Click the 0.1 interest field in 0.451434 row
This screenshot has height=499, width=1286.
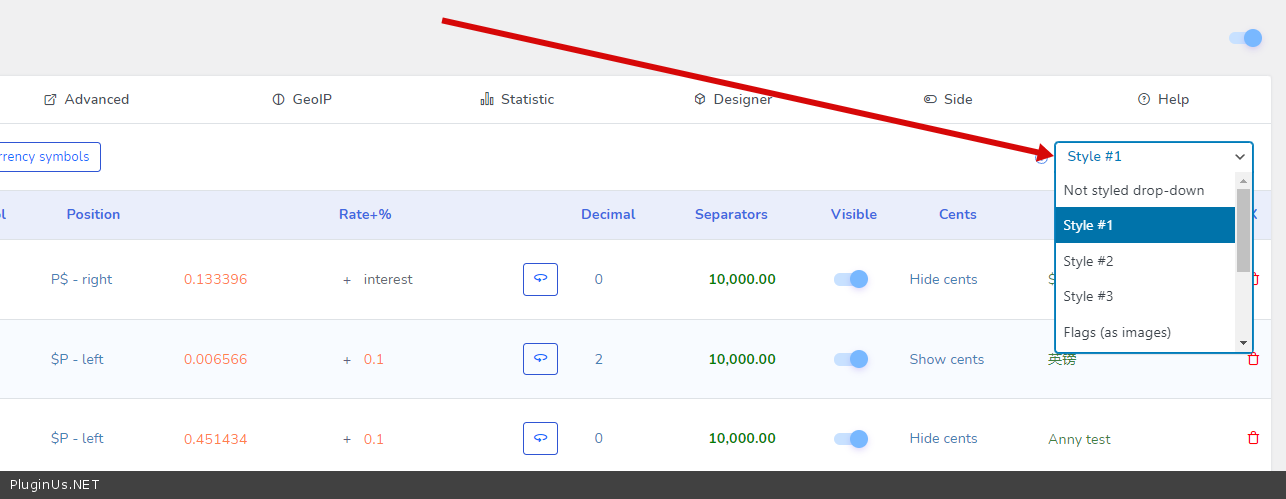tap(374, 439)
